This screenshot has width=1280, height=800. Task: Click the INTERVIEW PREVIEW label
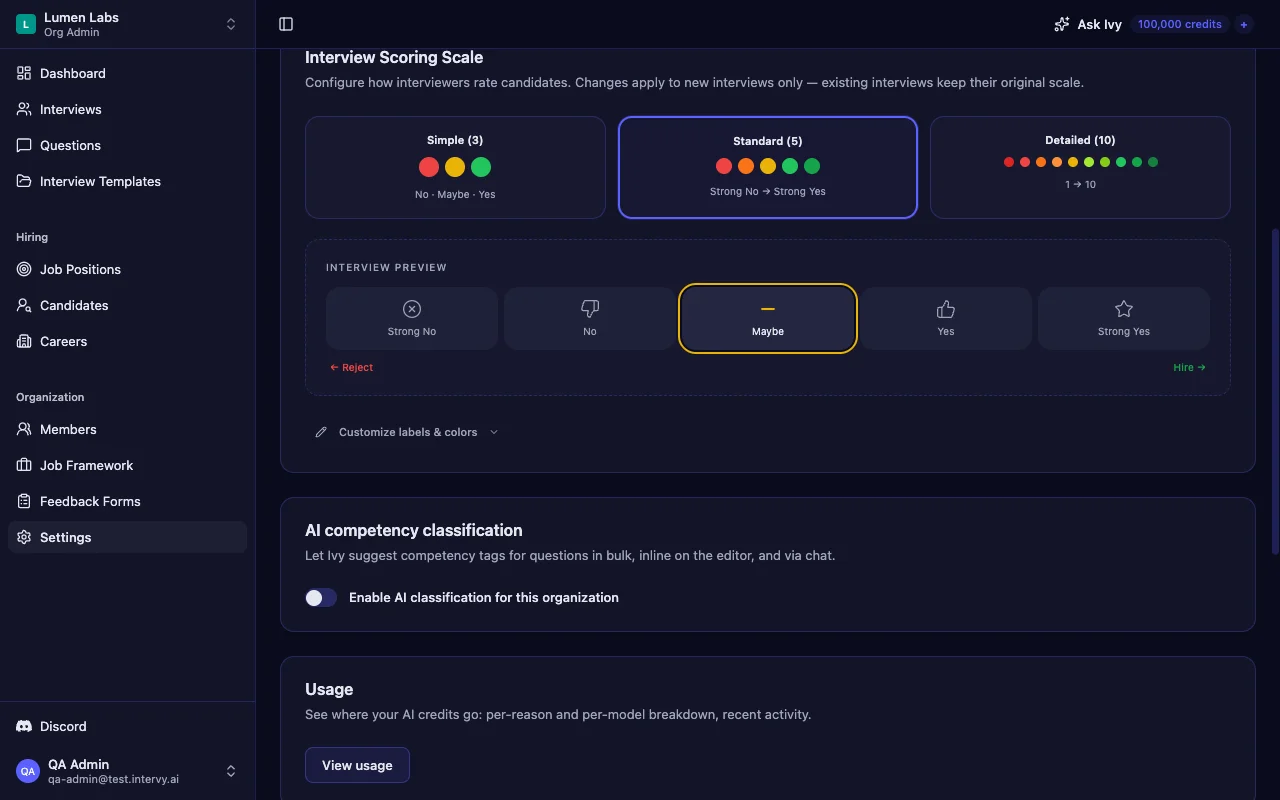386,267
